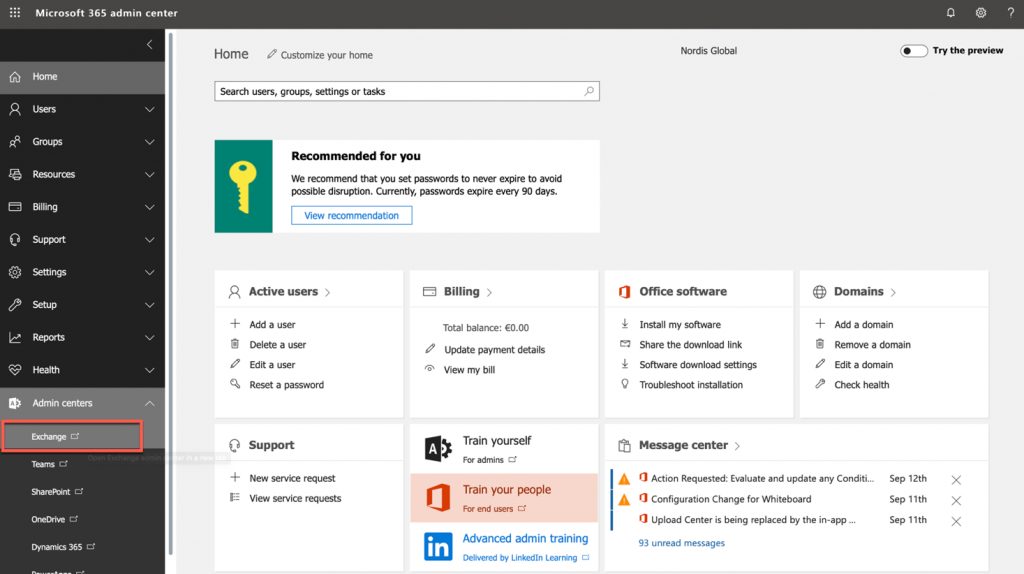
Task: Open the app launcher waffle icon
Action: (14, 12)
